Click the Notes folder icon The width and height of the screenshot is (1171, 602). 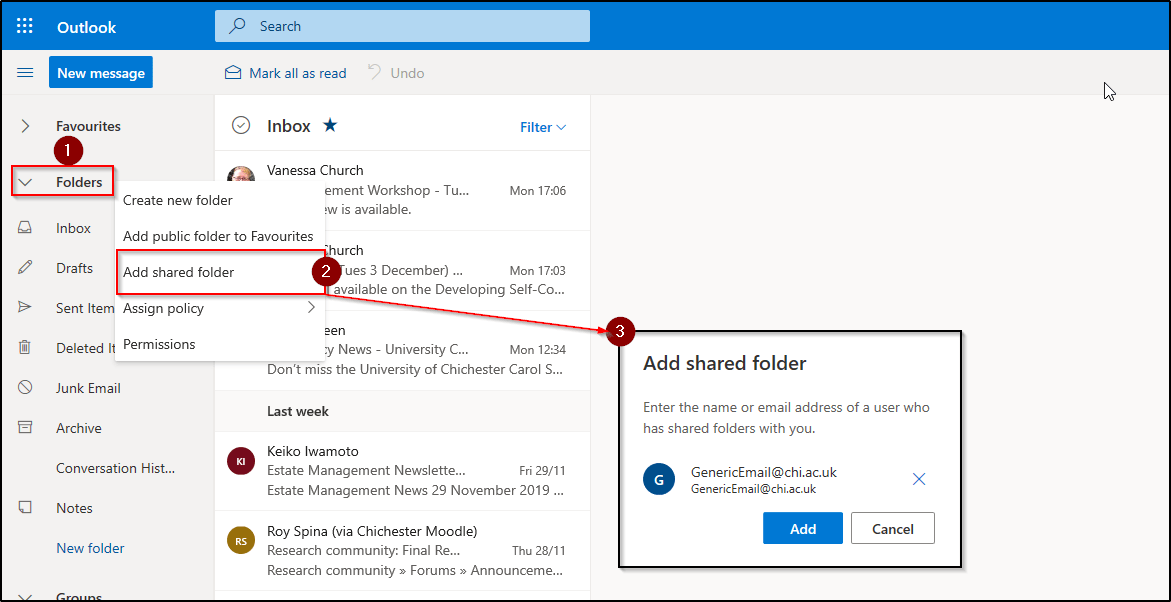click(24, 507)
